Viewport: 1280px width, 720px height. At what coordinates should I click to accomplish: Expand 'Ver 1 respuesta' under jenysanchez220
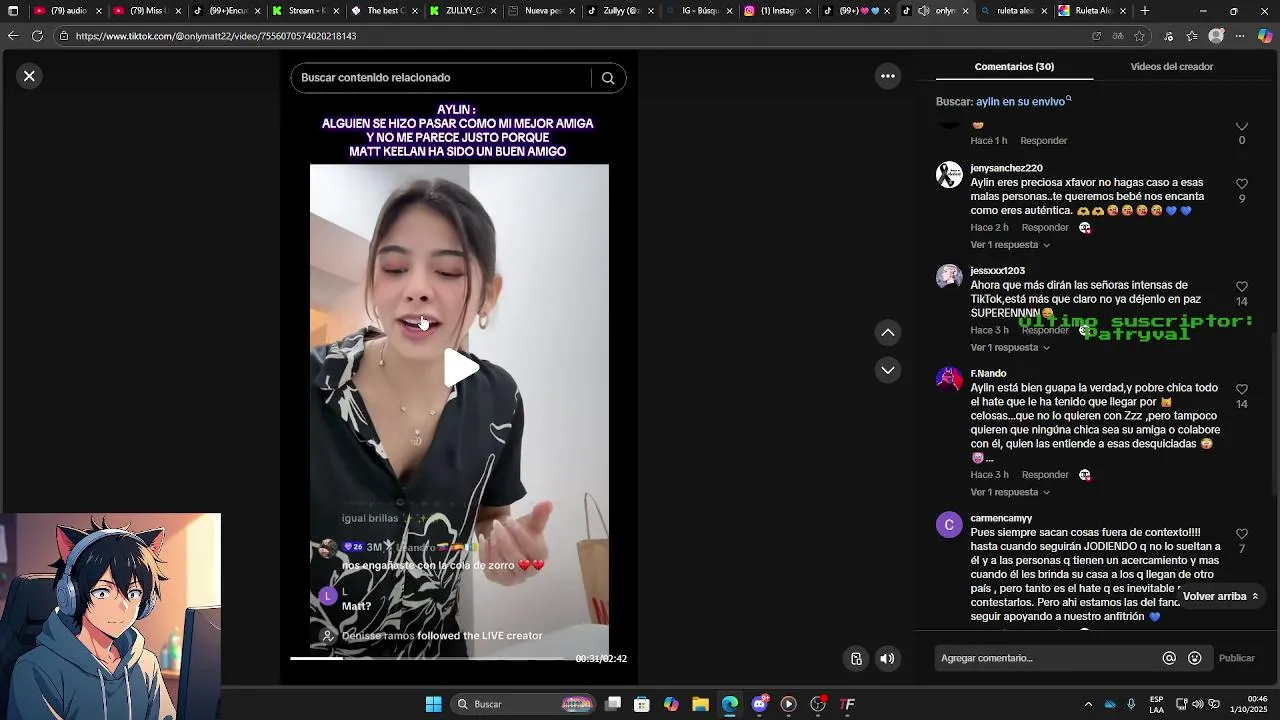[1009, 245]
